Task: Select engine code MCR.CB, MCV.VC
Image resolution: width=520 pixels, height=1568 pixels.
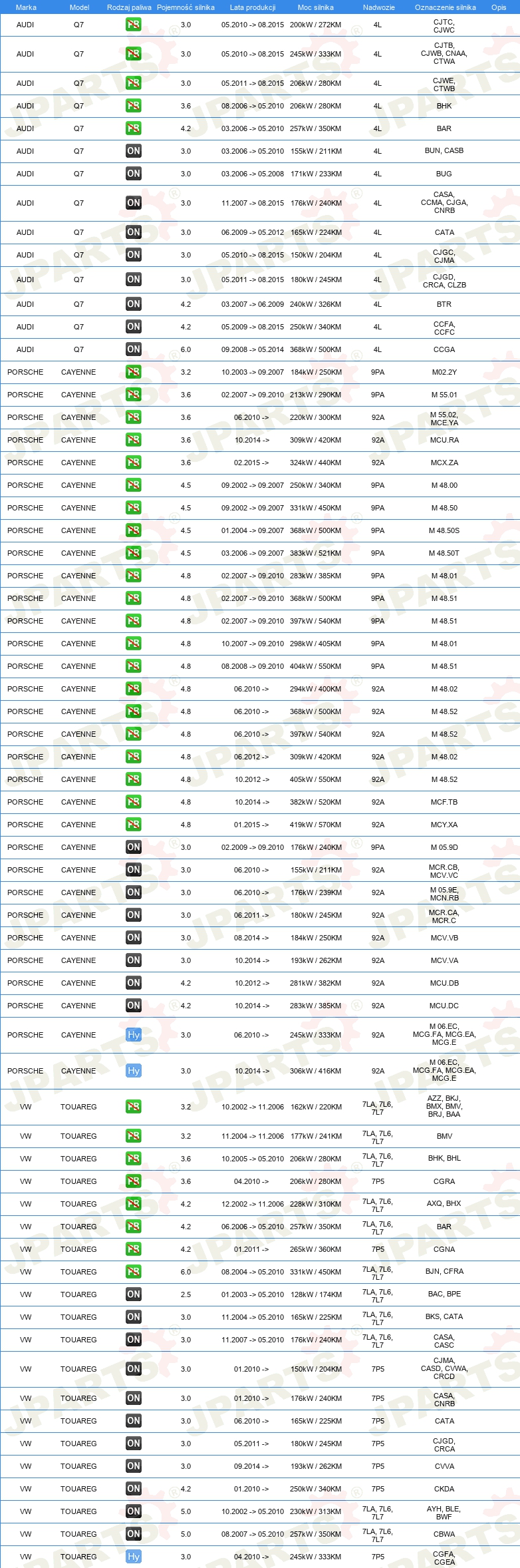Action: point(444,871)
